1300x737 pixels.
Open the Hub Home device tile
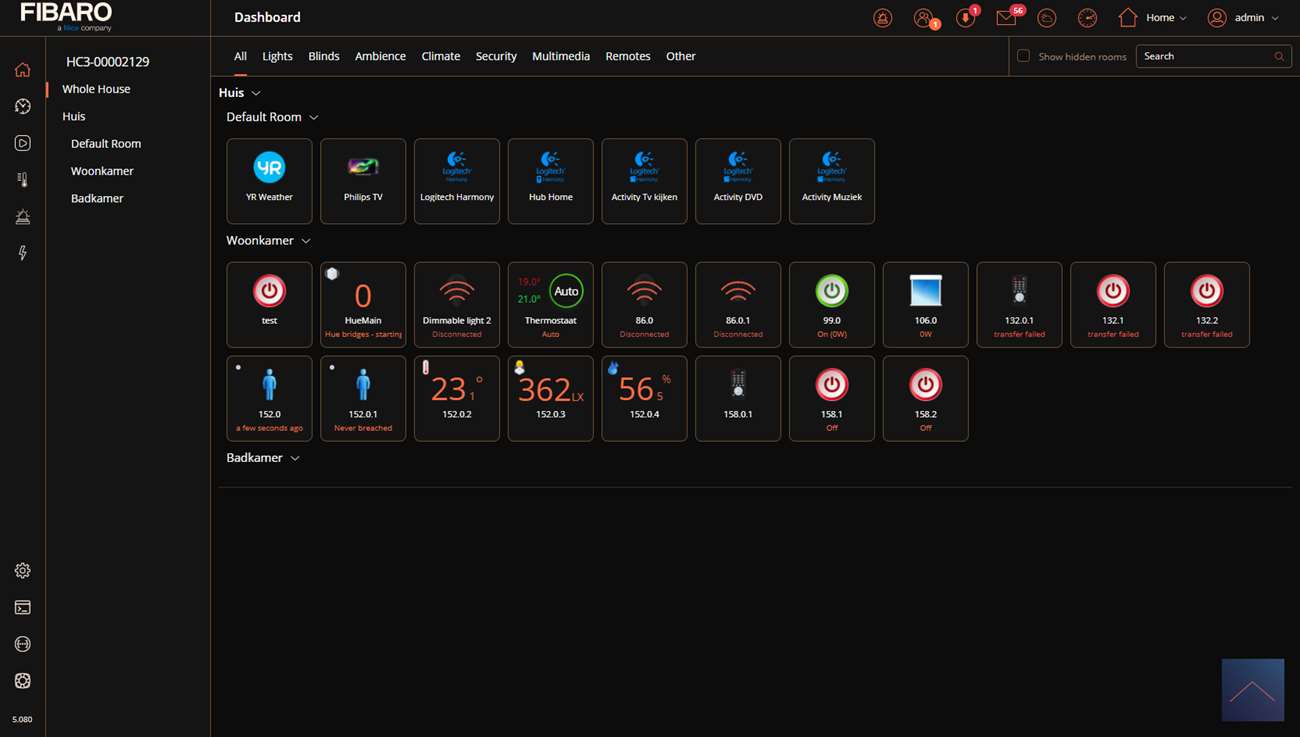551,181
